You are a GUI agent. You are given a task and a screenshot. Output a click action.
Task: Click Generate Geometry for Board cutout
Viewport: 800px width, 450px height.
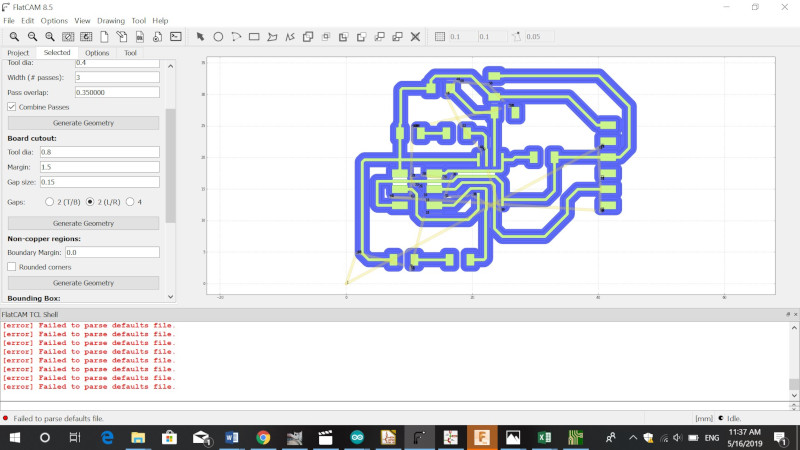(83, 223)
